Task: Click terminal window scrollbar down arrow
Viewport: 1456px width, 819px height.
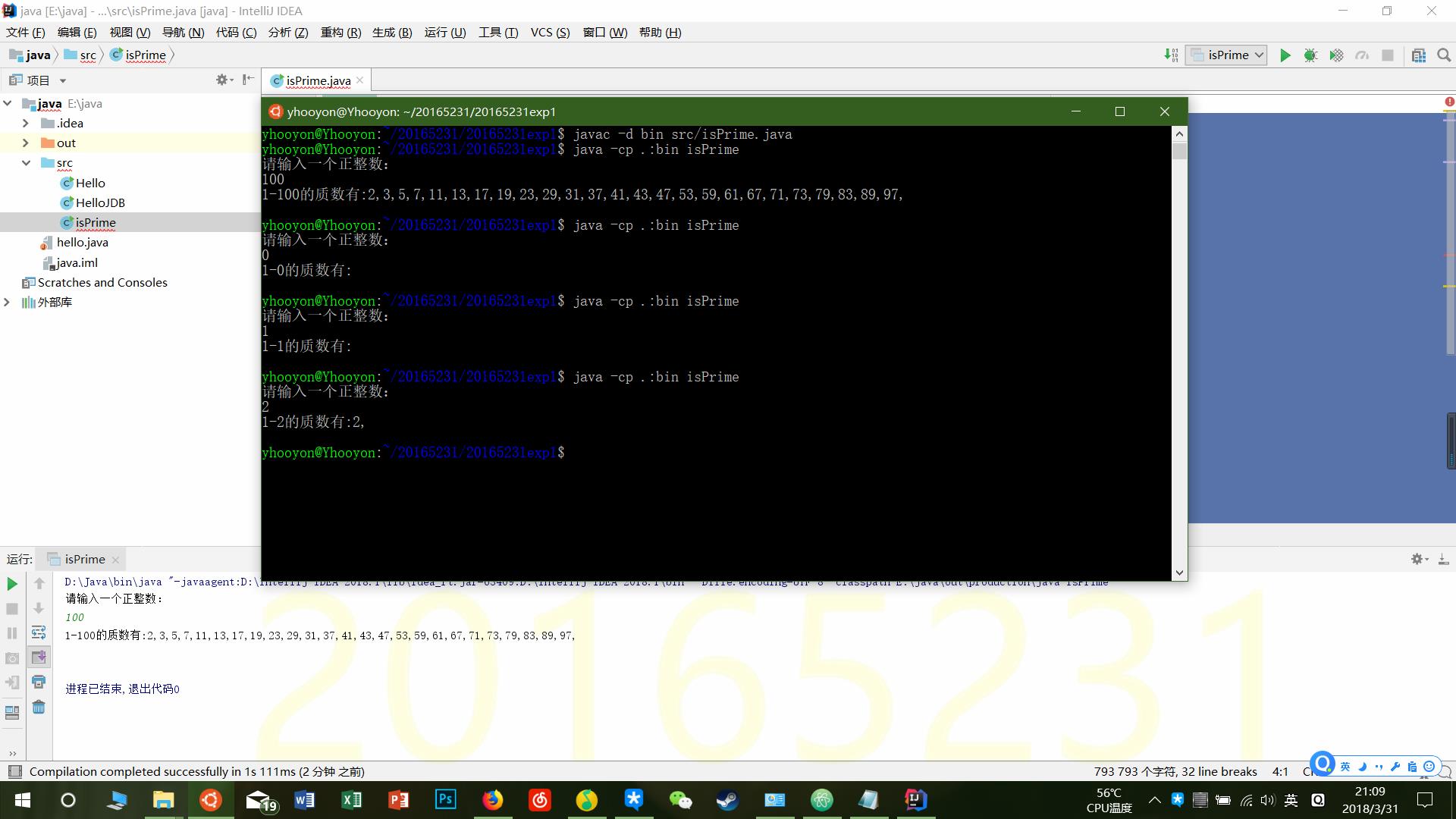Action: click(x=1179, y=573)
